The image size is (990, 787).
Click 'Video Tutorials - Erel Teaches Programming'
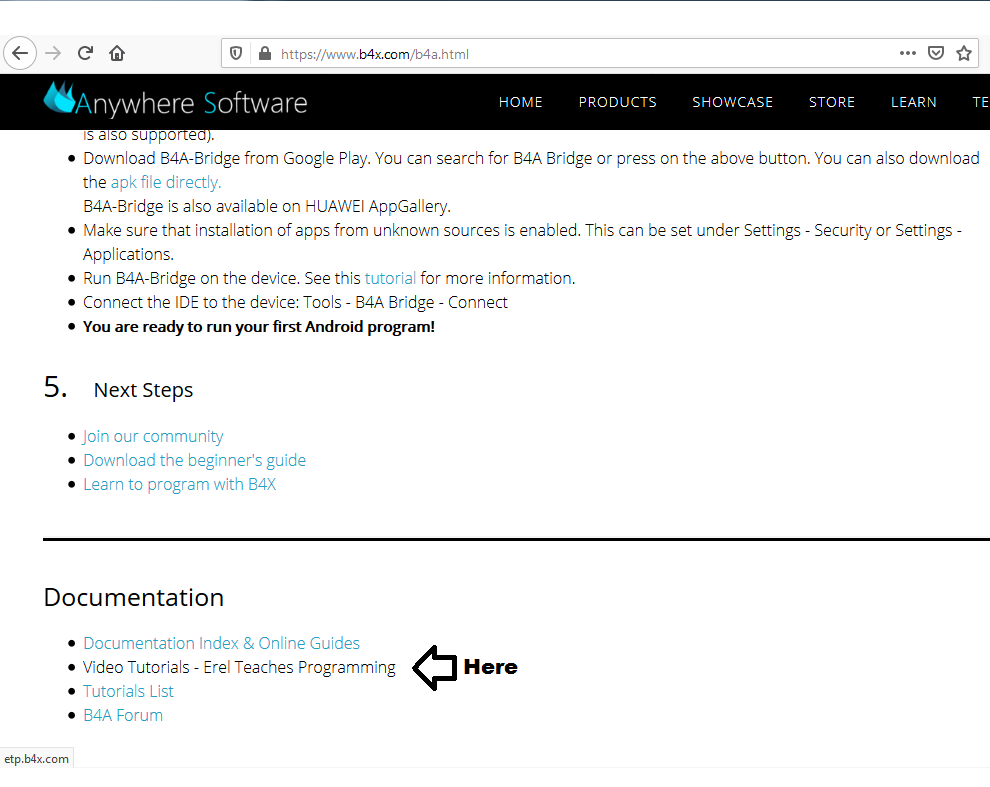pos(239,667)
